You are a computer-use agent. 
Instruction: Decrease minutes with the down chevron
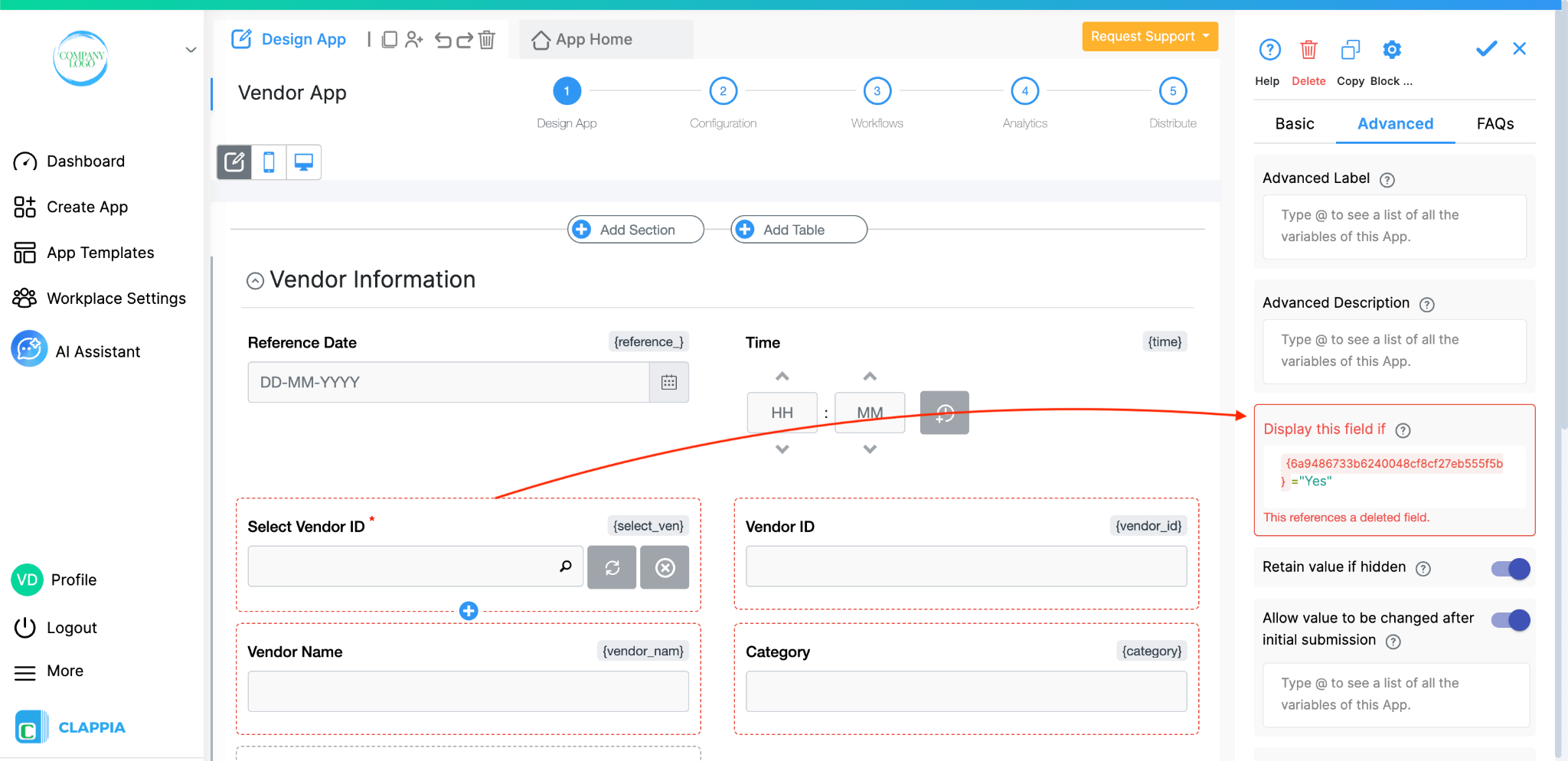(870, 449)
